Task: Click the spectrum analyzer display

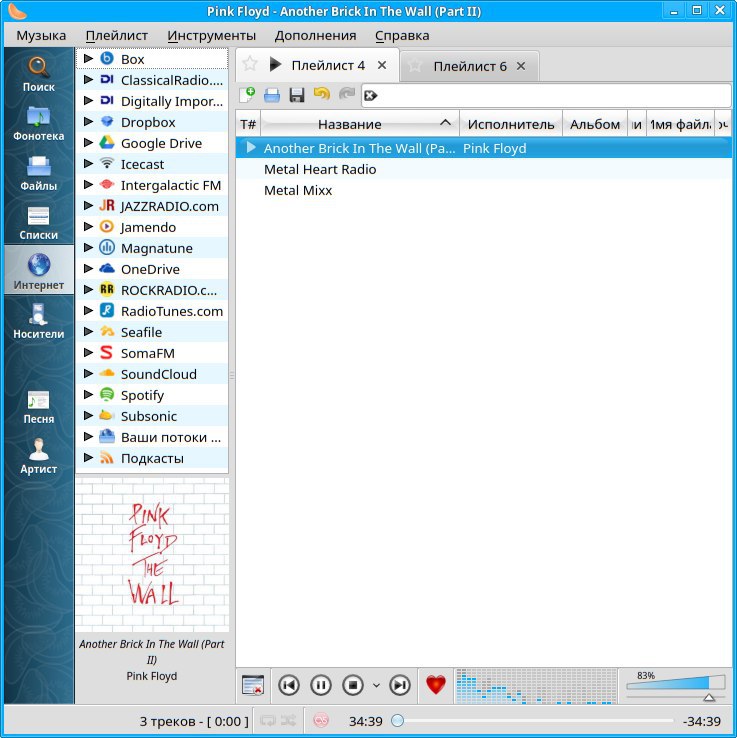Action: [x=536, y=686]
